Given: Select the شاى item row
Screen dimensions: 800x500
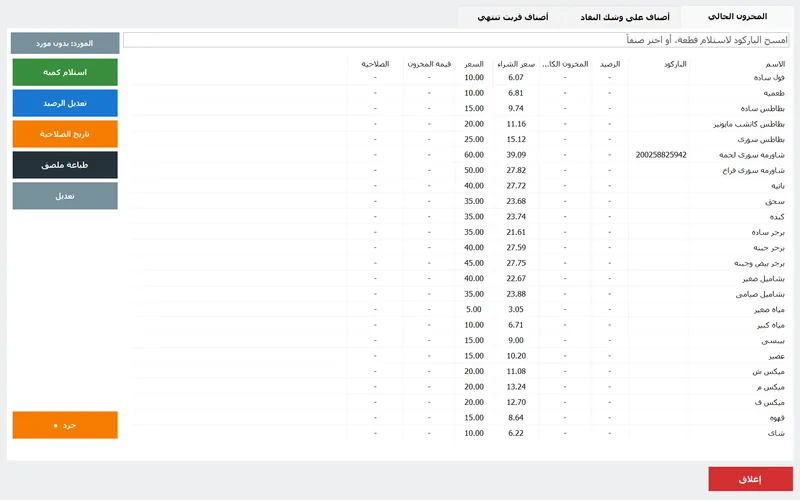Looking at the screenshot, I should click(x=458, y=433).
